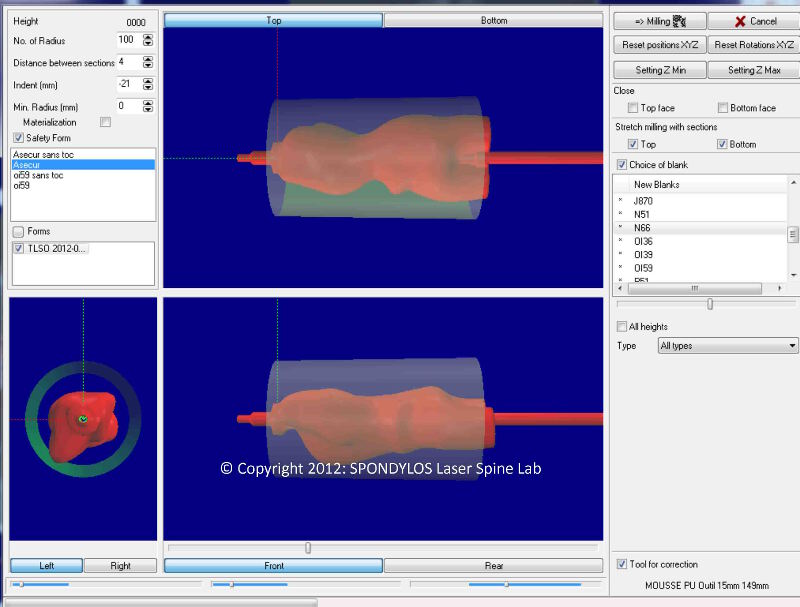Switch to the Bottom view tab
Image resolution: width=800 pixels, height=607 pixels.
[493, 20]
